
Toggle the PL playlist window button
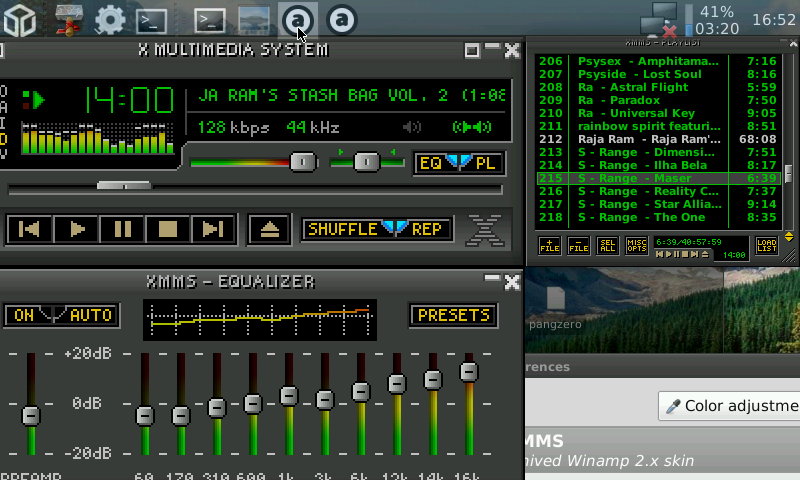point(486,163)
